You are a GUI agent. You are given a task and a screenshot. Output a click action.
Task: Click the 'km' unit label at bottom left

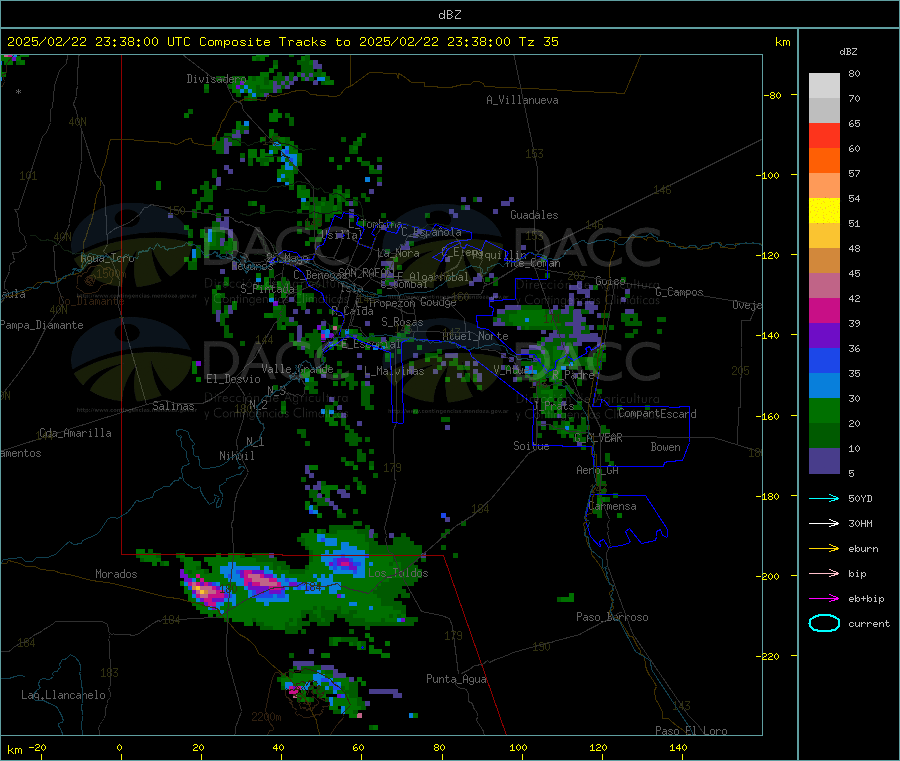14,750
